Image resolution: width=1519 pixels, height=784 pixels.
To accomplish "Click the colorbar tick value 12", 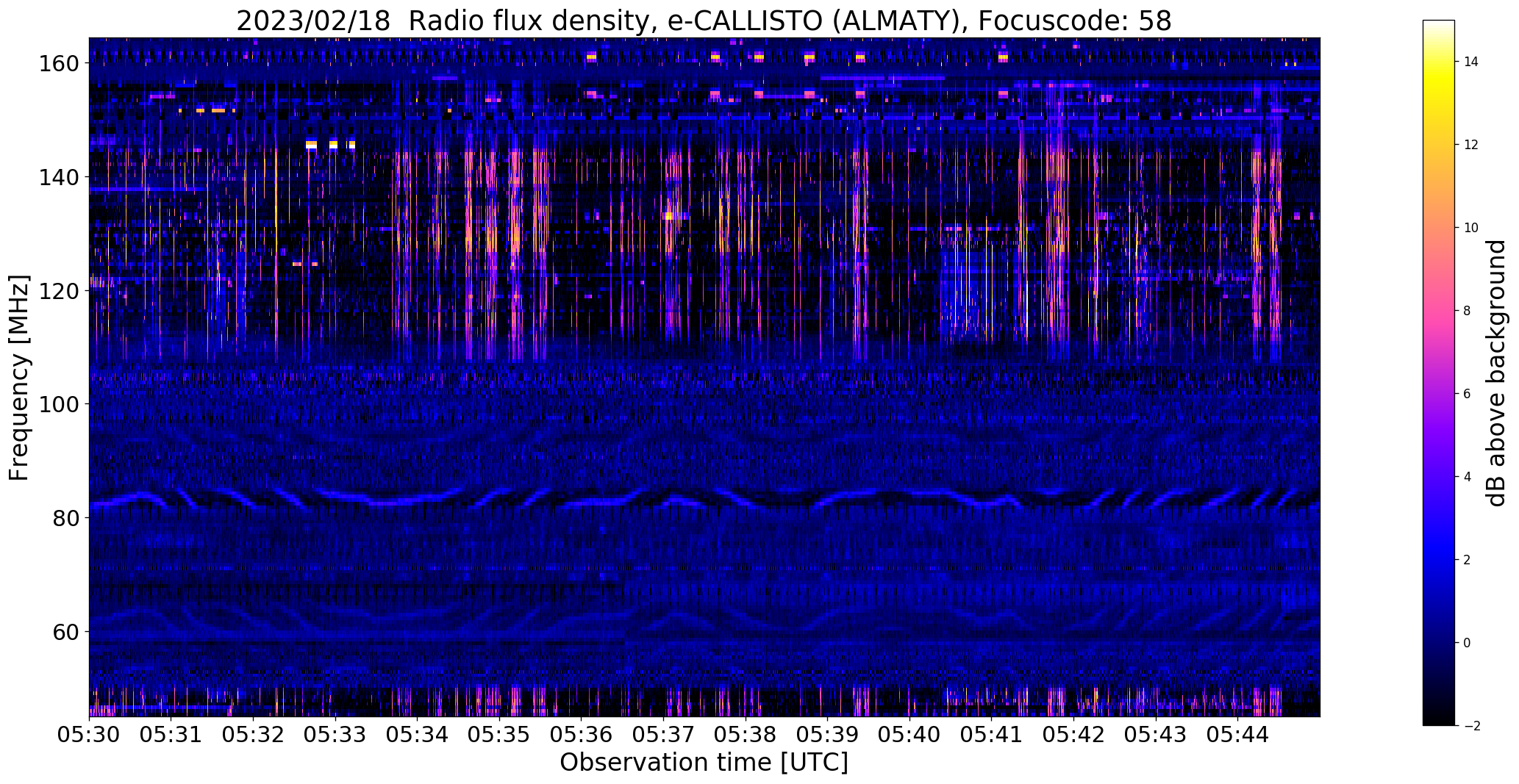I will pos(1470,145).
